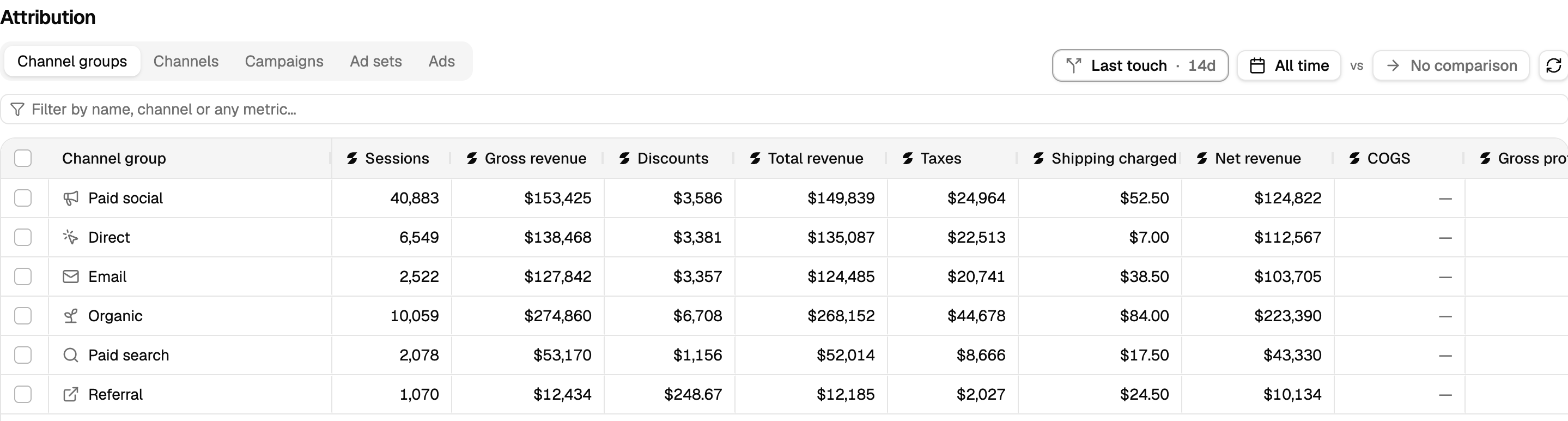Check the Paid social row checkbox

23,198
